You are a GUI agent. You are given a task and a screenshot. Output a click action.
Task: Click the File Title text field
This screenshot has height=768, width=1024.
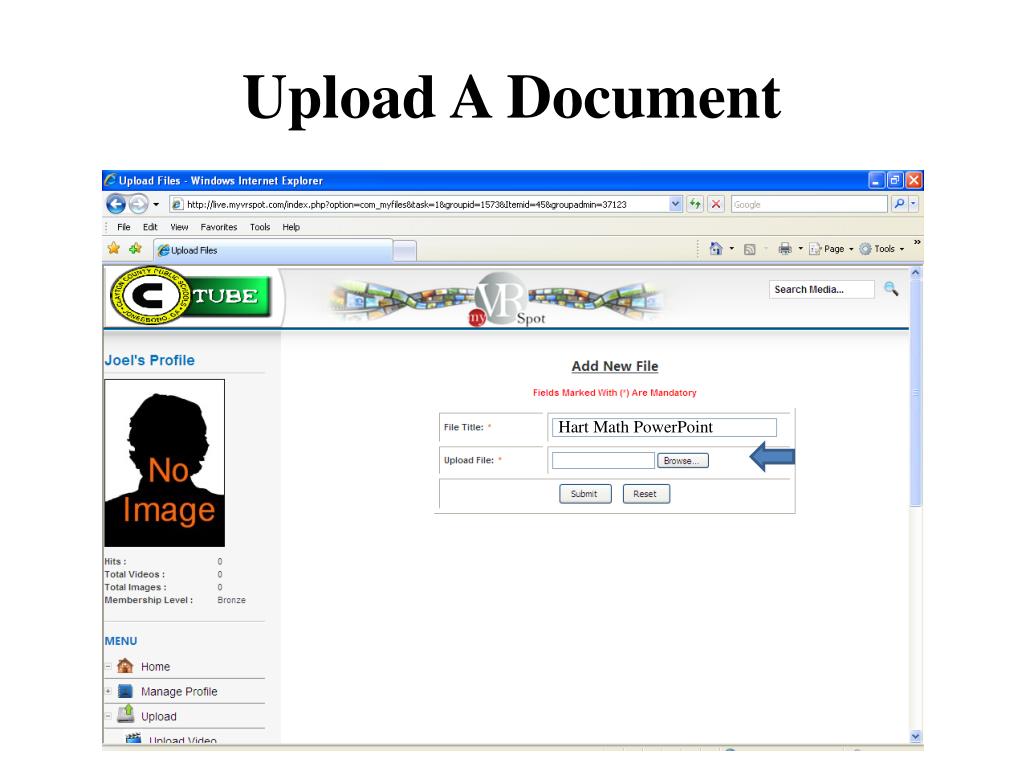(664, 427)
